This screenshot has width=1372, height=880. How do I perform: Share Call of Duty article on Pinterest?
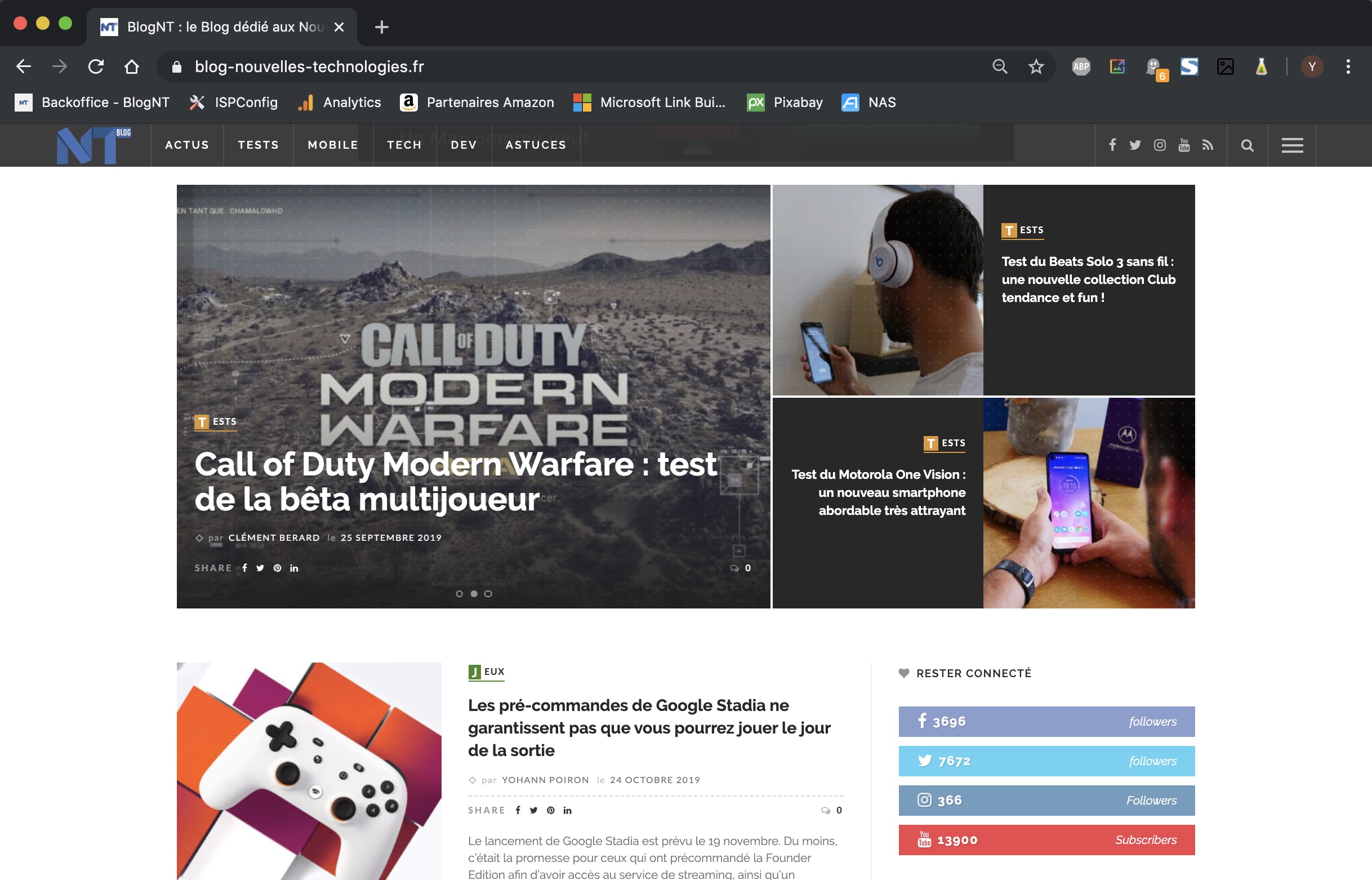click(x=277, y=568)
